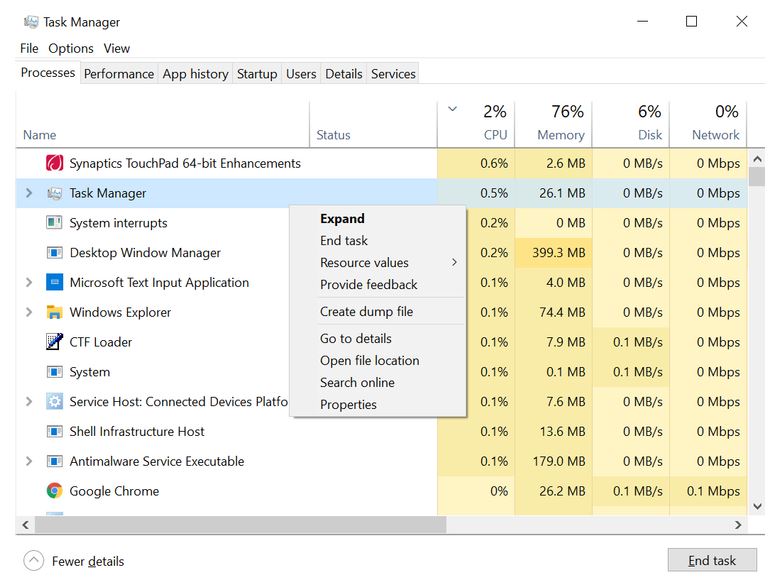This screenshot has width=772, height=580.
Task: Click the Shell Infrastructure Host icon
Action: tap(54, 431)
